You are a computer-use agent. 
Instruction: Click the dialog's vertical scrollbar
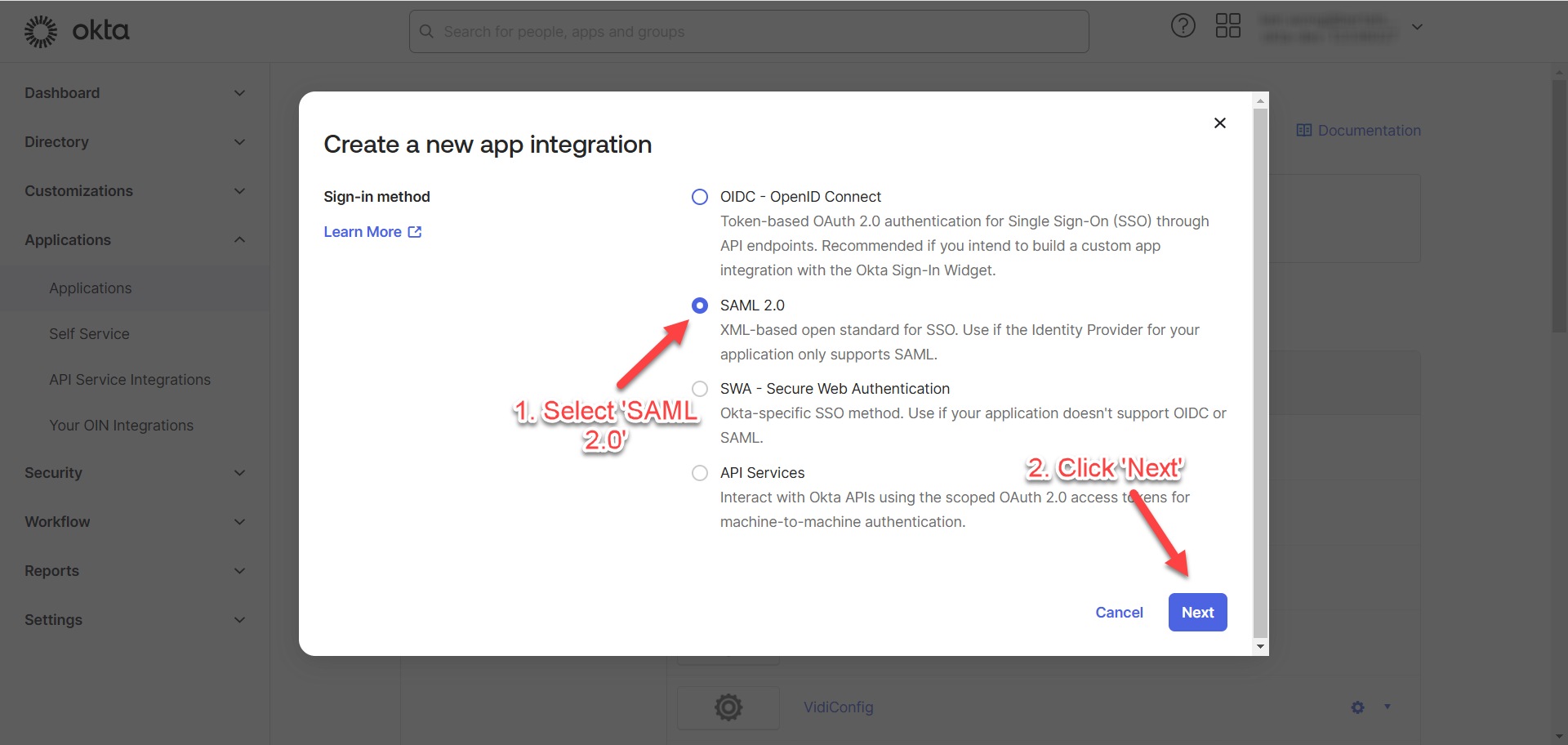click(1261, 368)
